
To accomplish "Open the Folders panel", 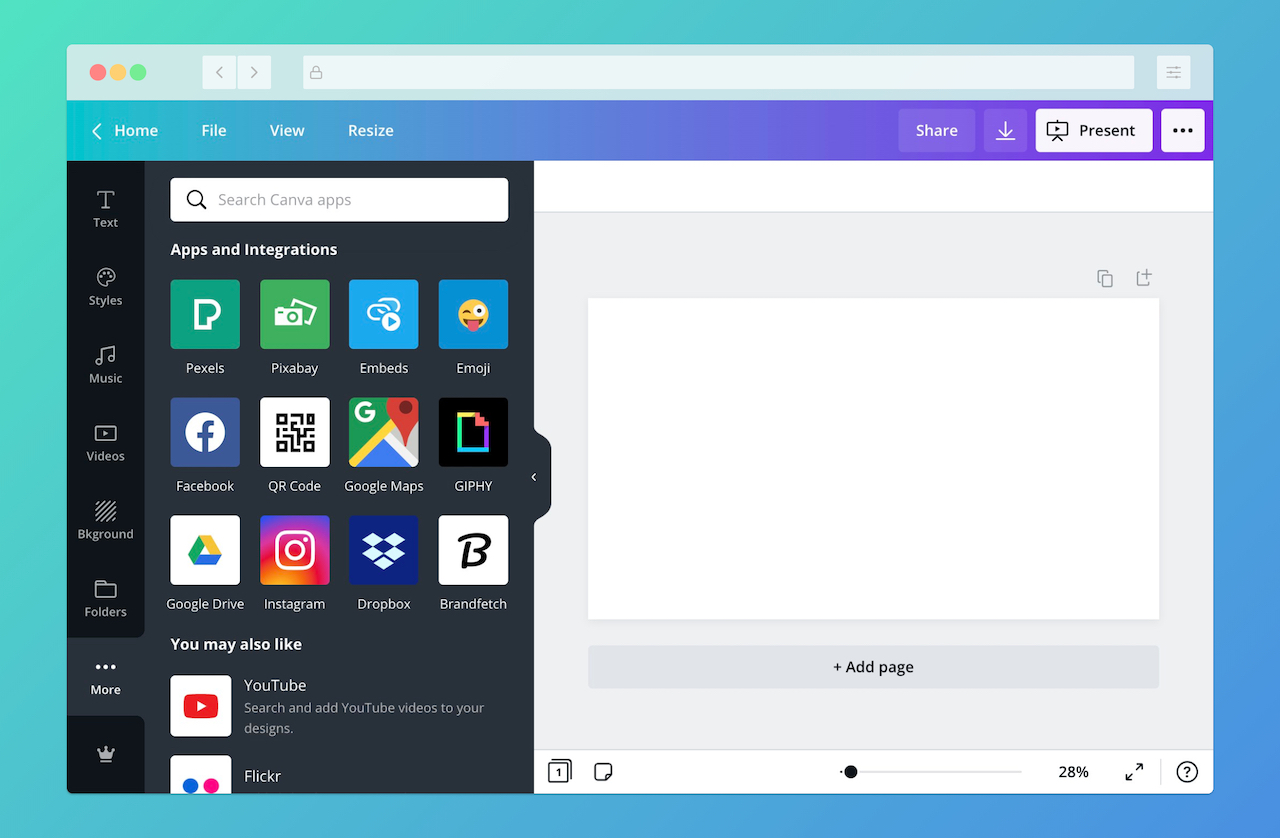I will point(105,596).
